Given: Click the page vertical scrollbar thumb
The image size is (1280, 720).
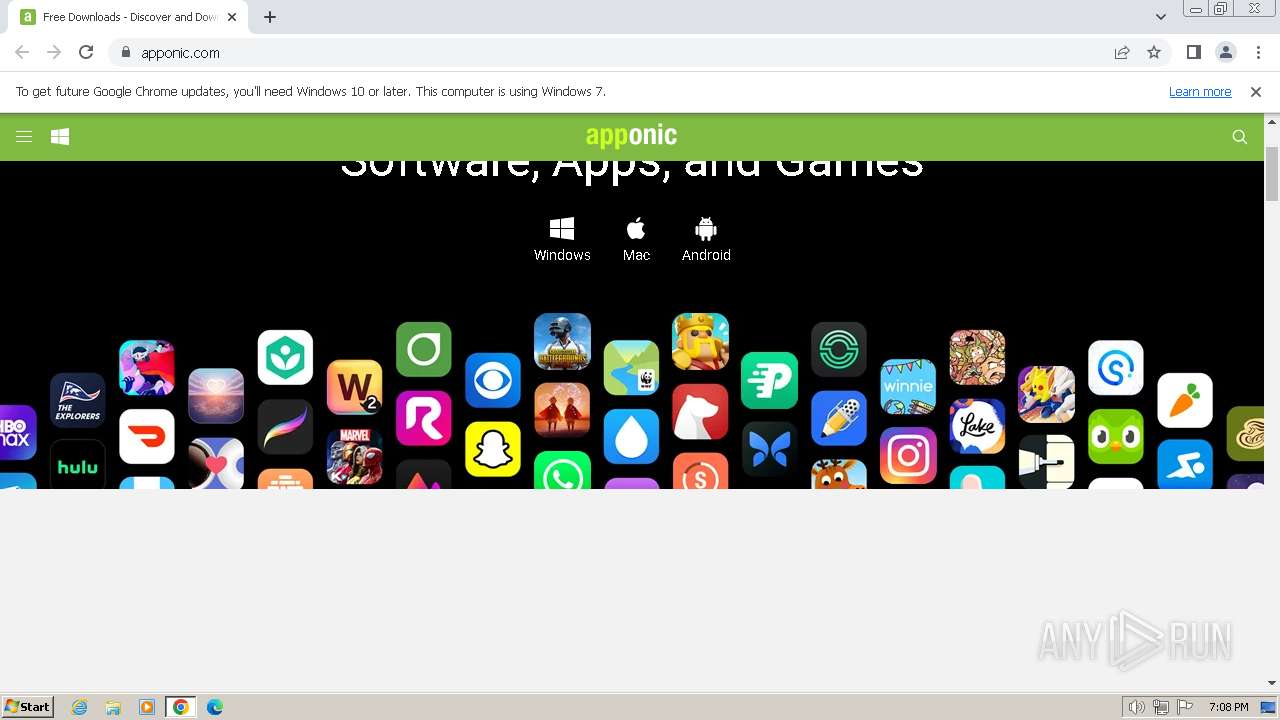Looking at the screenshot, I should 1272,173.
